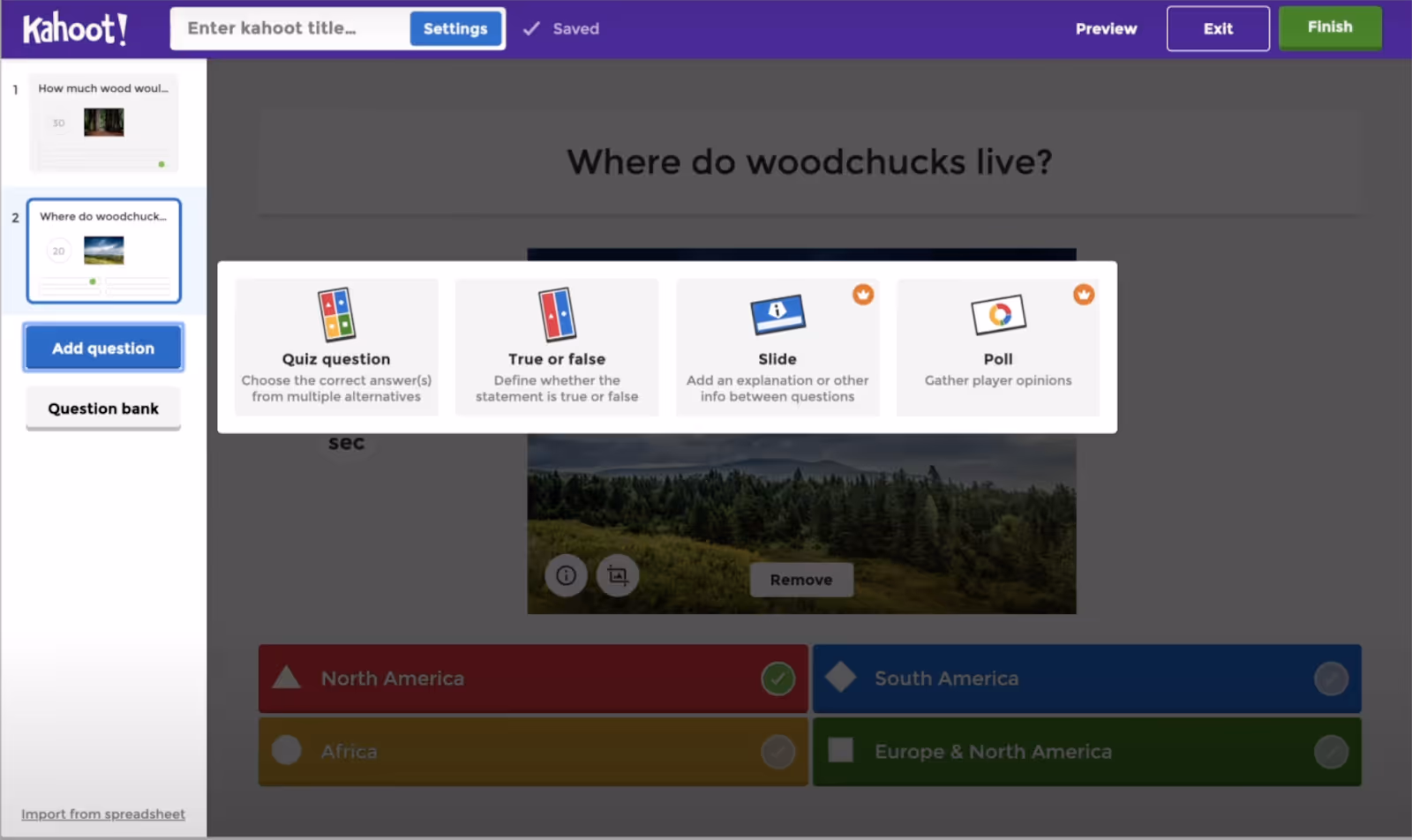Click the Saved checkmark icon
This screenshot has width=1412, height=840.
coord(531,28)
